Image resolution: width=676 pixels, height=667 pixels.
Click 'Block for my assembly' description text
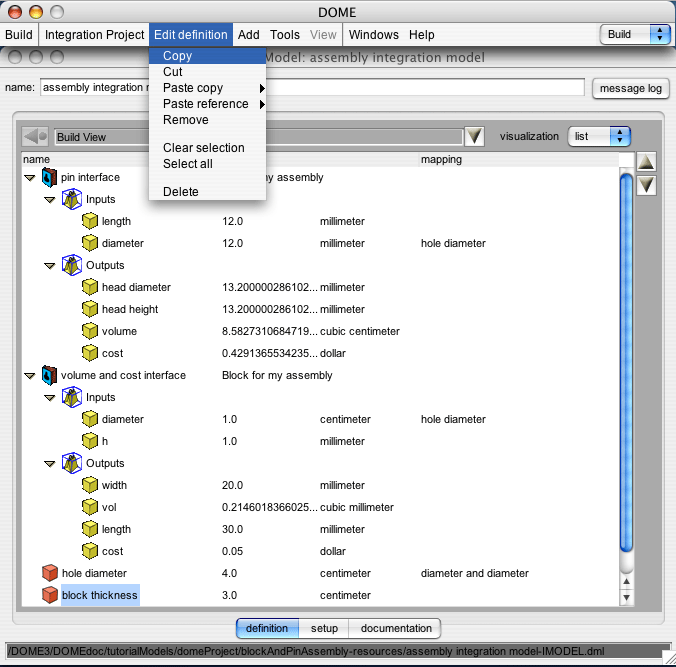[277, 375]
